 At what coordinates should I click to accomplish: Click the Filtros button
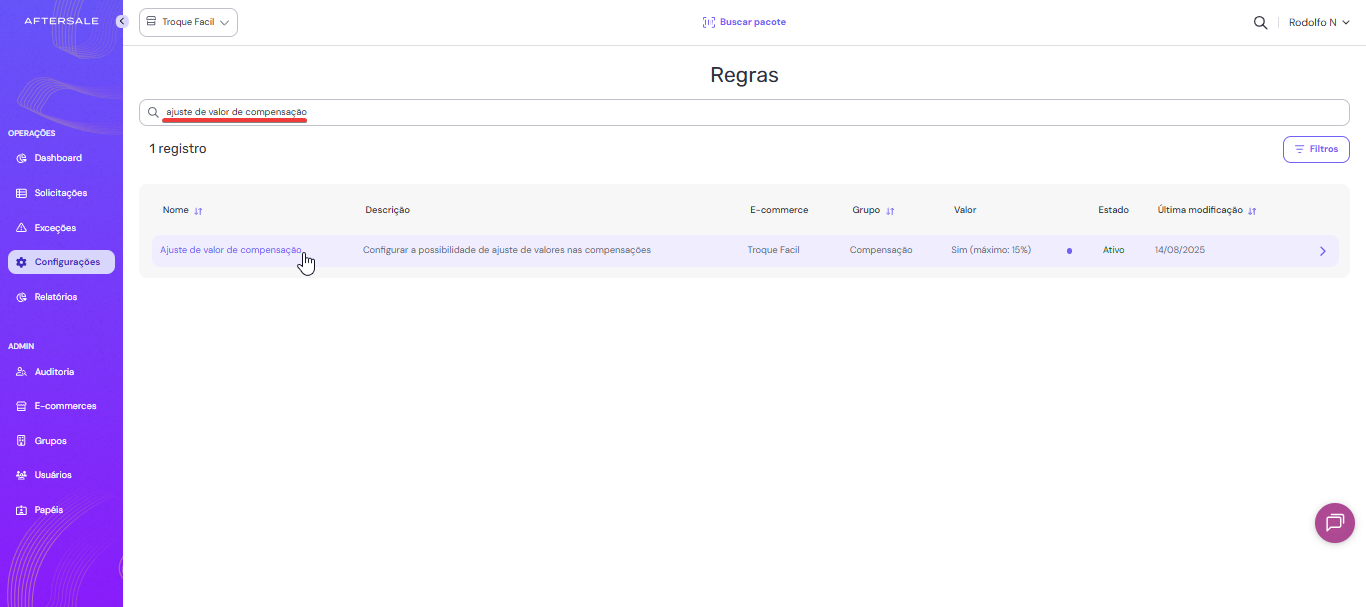click(1316, 149)
